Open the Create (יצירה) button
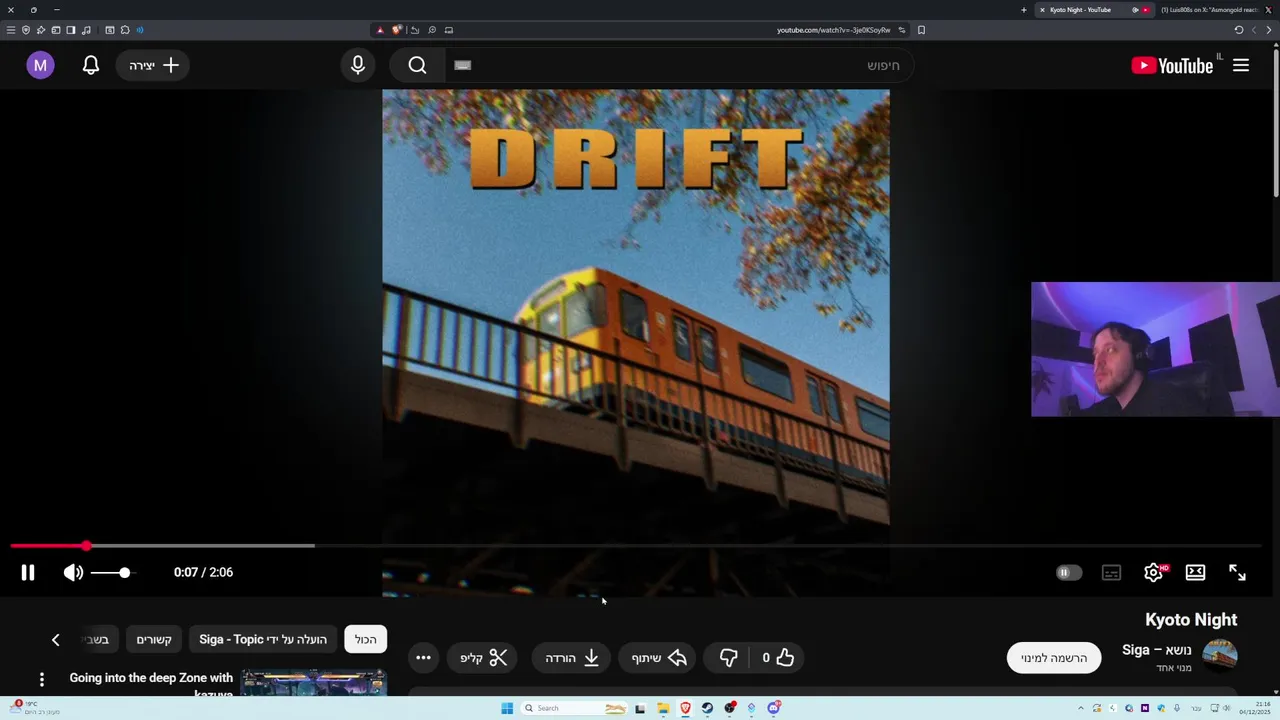Viewport: 1280px width, 720px height. (153, 65)
